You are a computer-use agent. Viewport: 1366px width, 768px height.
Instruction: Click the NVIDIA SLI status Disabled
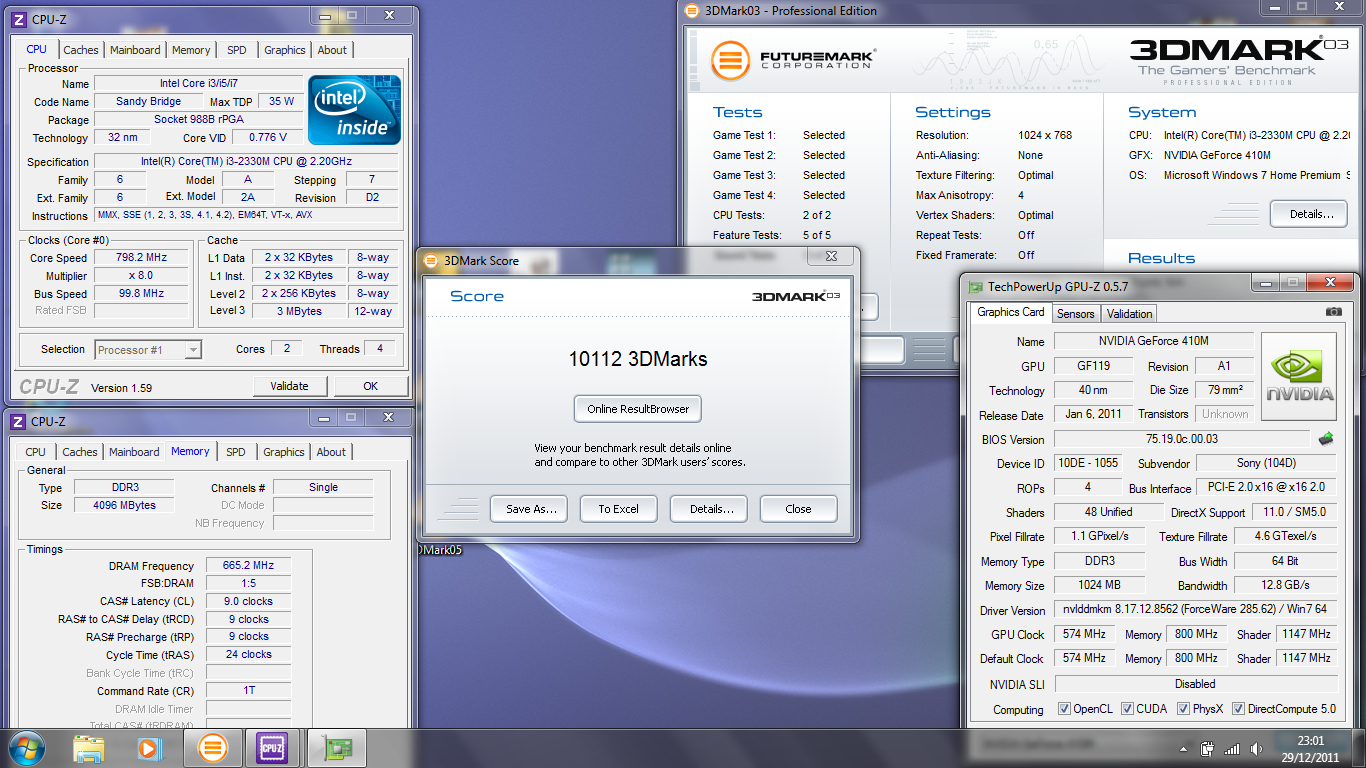pos(1195,684)
